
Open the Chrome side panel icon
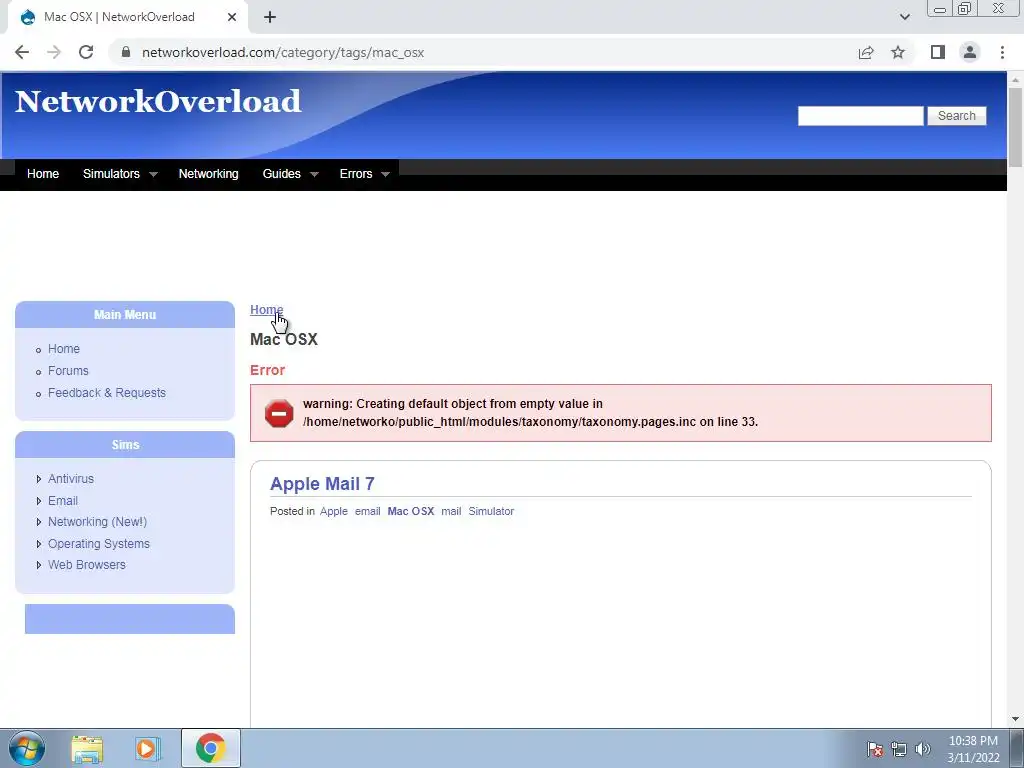[938, 52]
